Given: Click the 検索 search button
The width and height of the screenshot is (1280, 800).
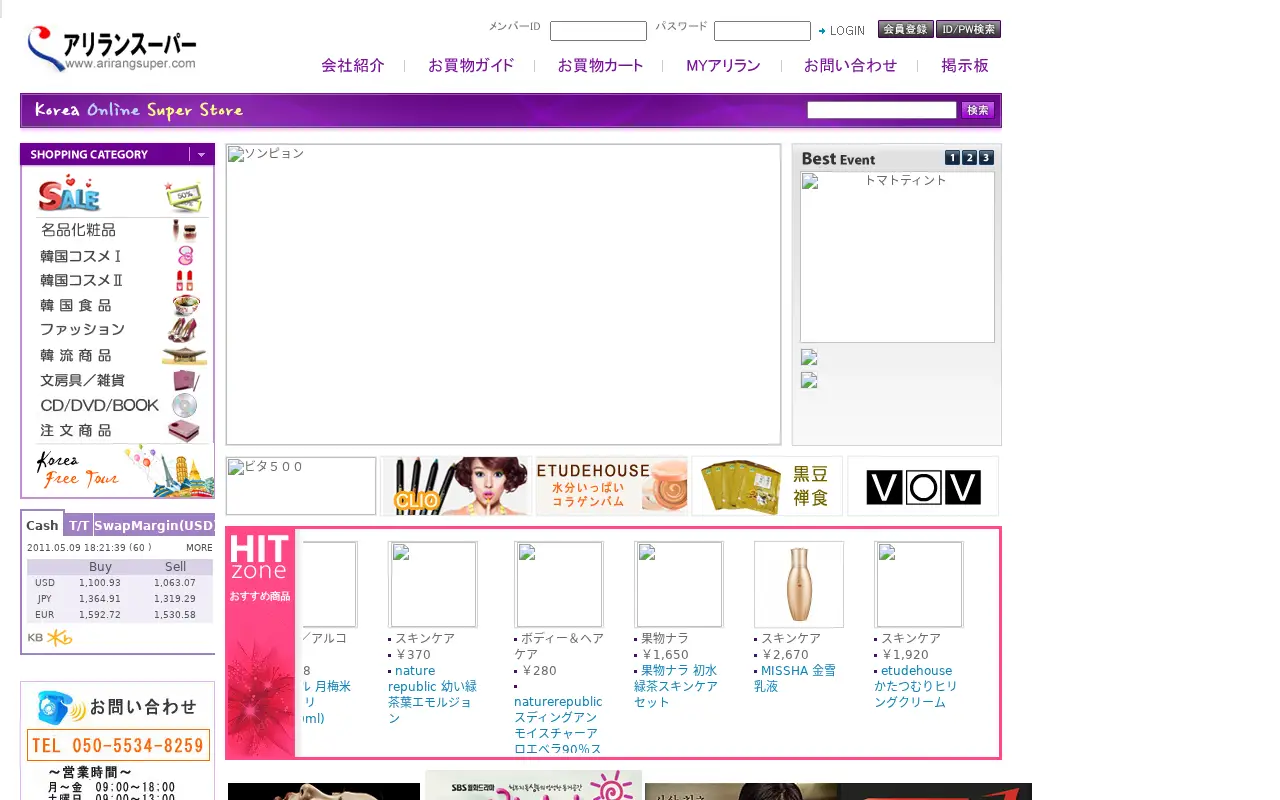Looking at the screenshot, I should (x=978, y=110).
